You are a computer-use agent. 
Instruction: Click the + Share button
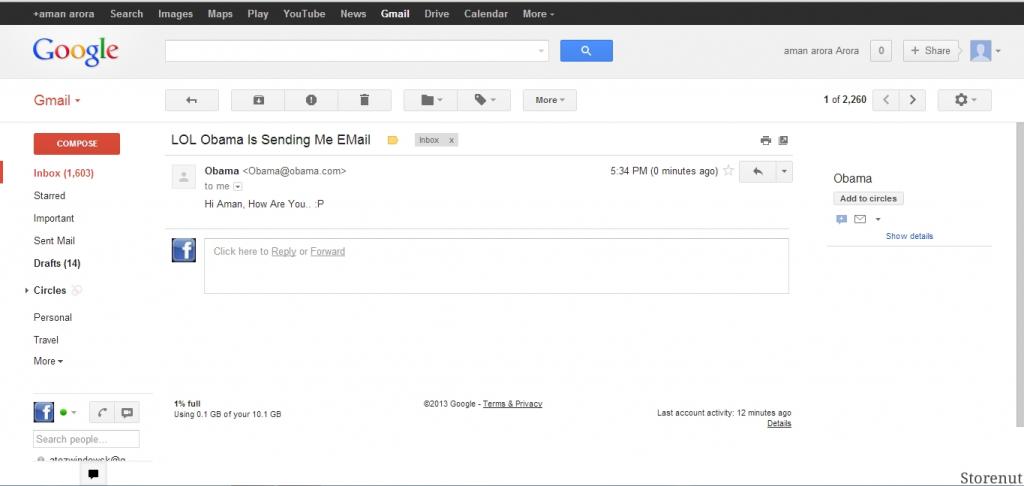(931, 51)
